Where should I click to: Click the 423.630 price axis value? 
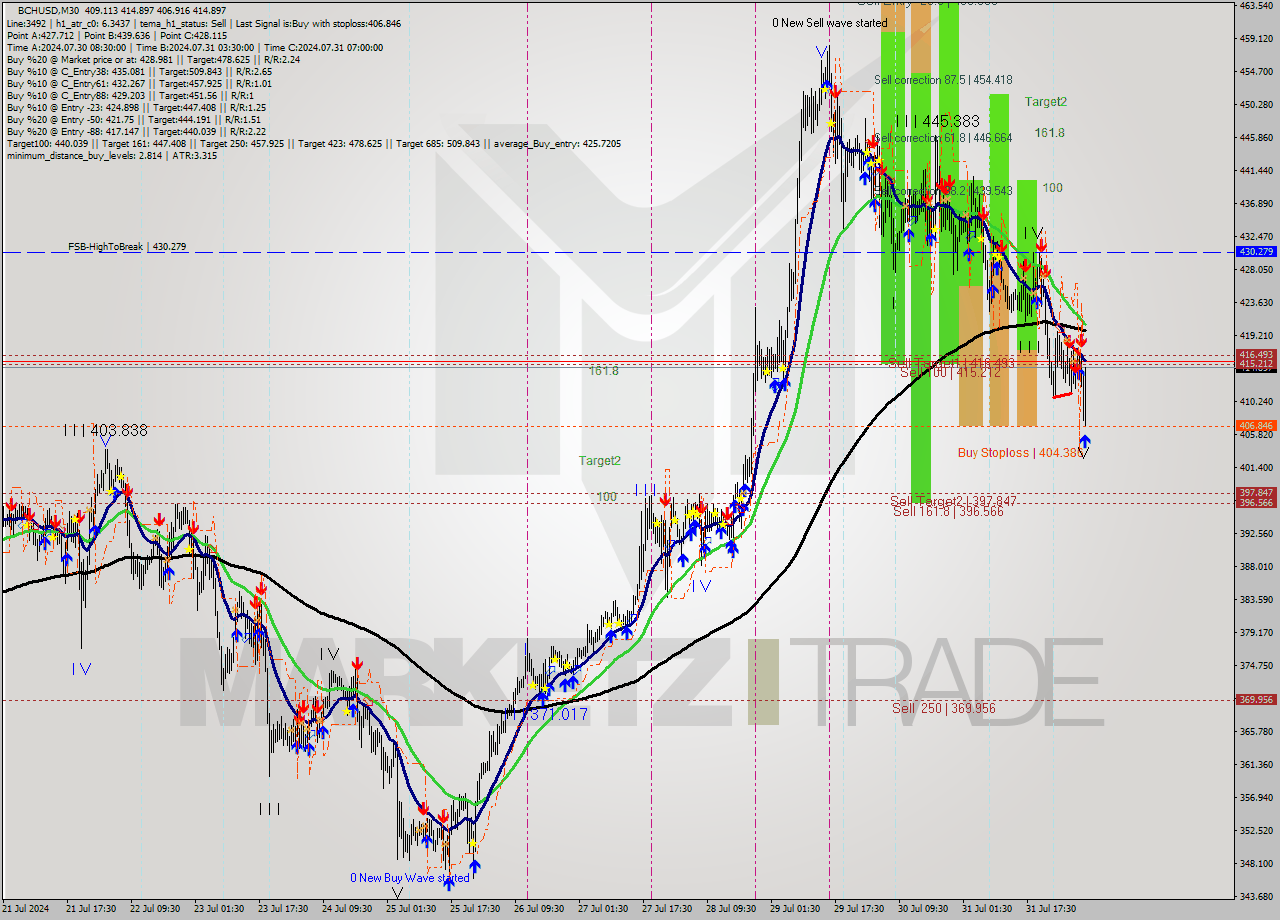pyautogui.click(x=1256, y=303)
